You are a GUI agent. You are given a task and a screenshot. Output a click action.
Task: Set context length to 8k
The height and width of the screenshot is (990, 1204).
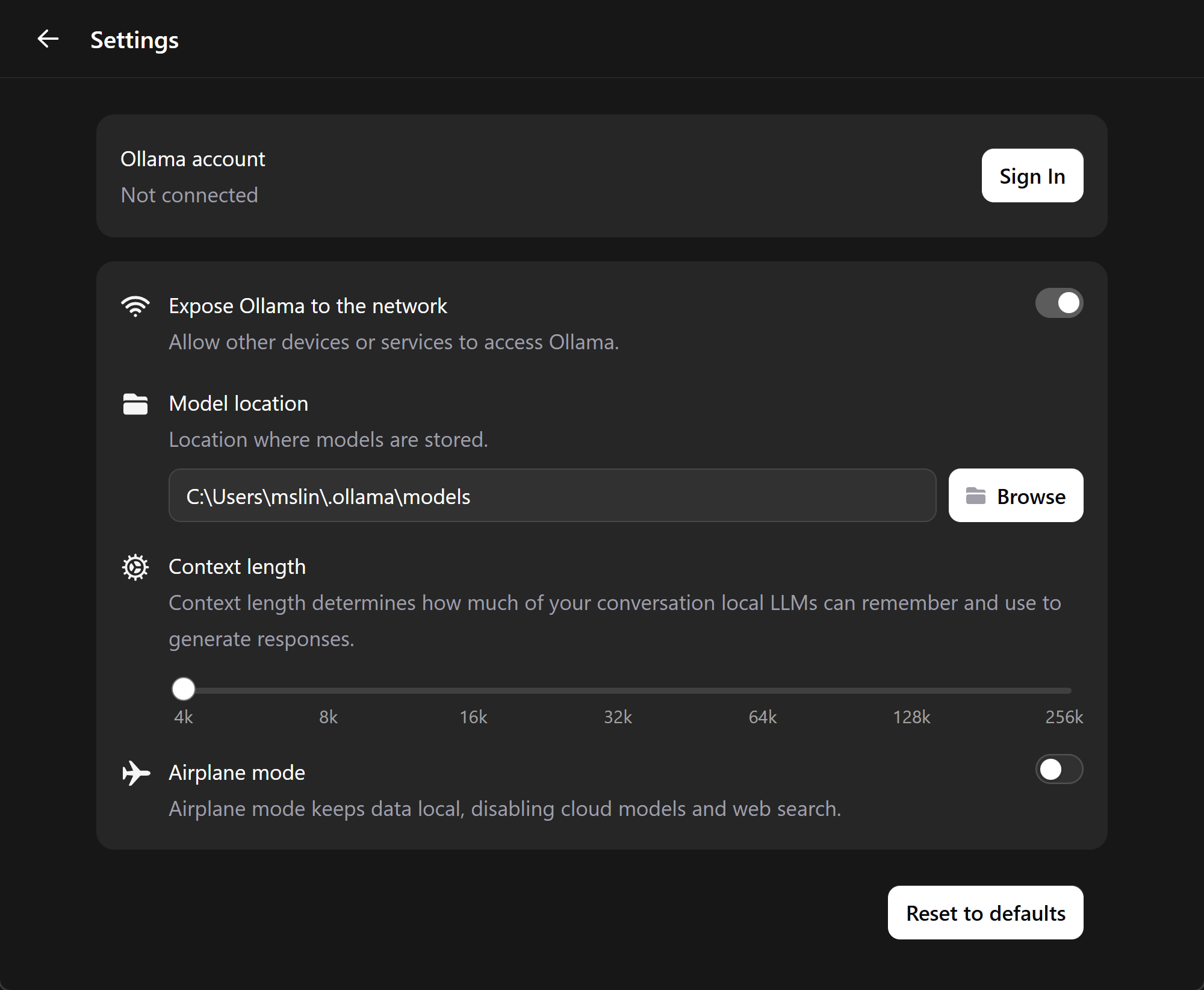click(x=329, y=690)
